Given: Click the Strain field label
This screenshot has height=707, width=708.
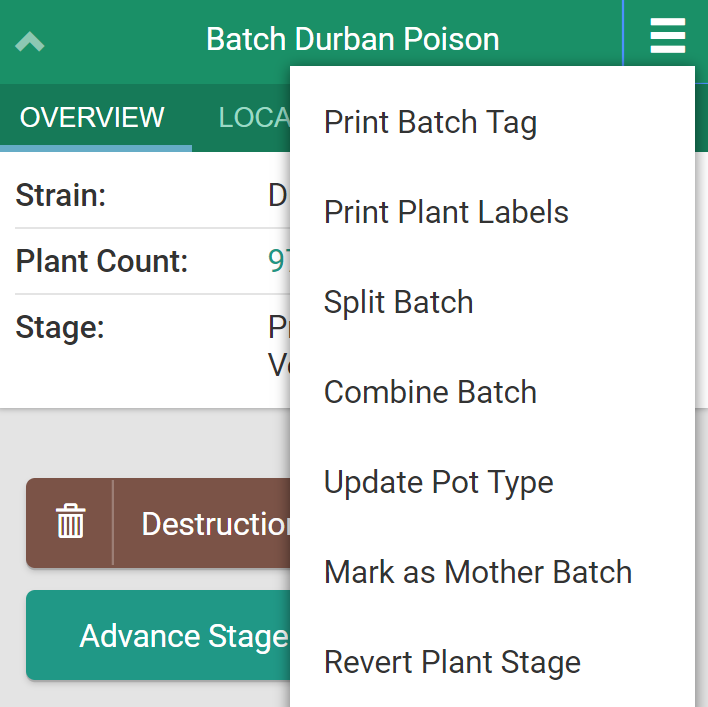Looking at the screenshot, I should [60, 196].
